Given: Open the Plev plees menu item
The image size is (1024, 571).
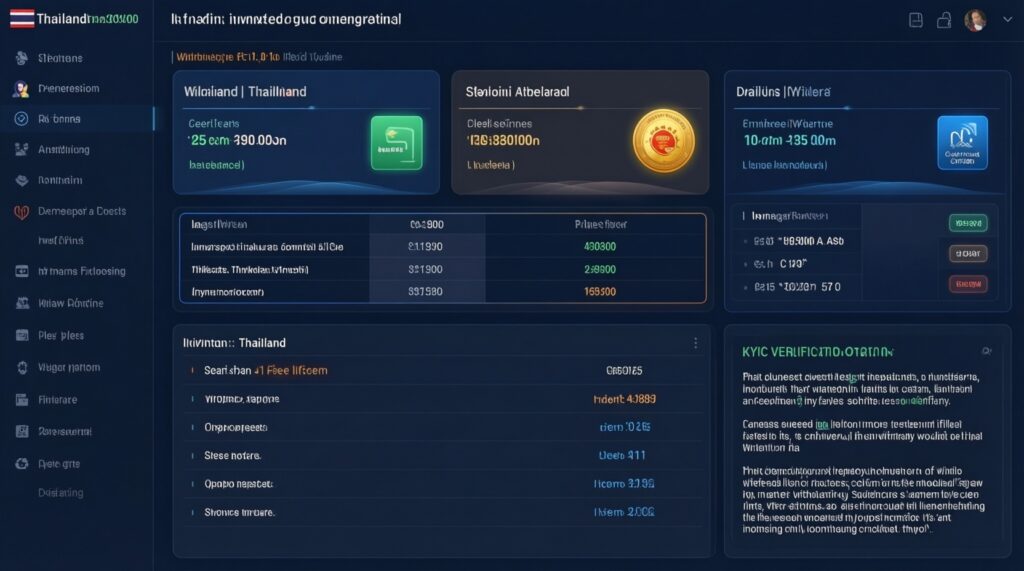Looking at the screenshot, I should (61, 335).
